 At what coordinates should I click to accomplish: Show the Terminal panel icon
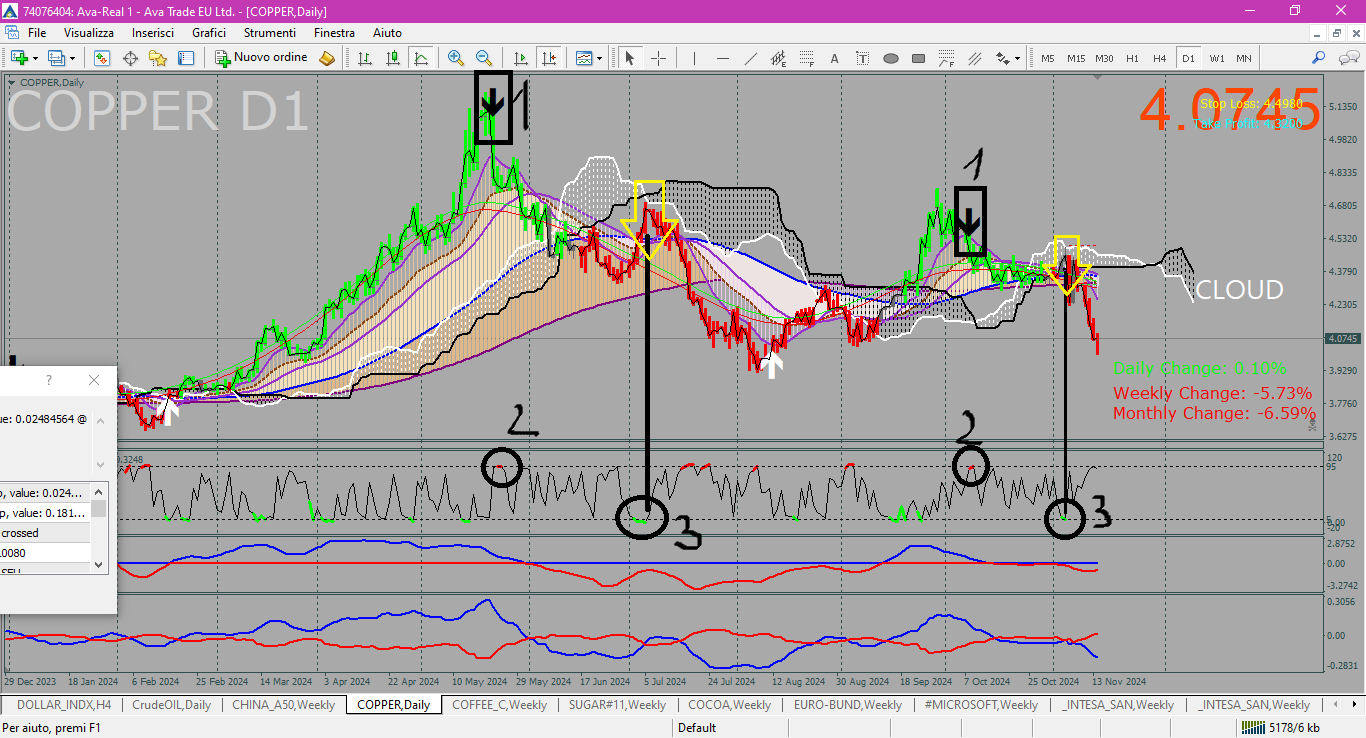(x=186, y=58)
